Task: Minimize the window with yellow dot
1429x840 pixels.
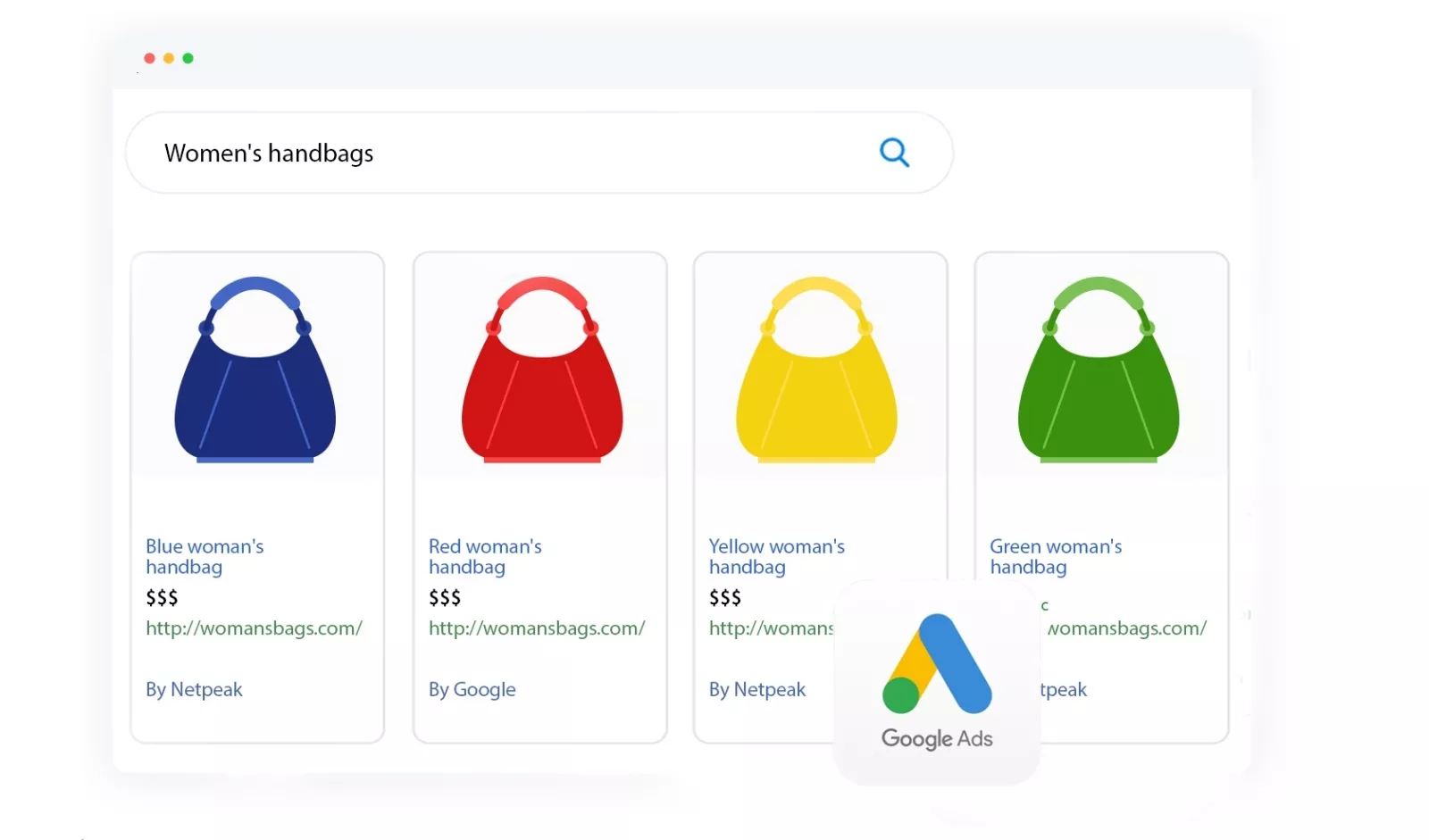Action: (x=169, y=58)
